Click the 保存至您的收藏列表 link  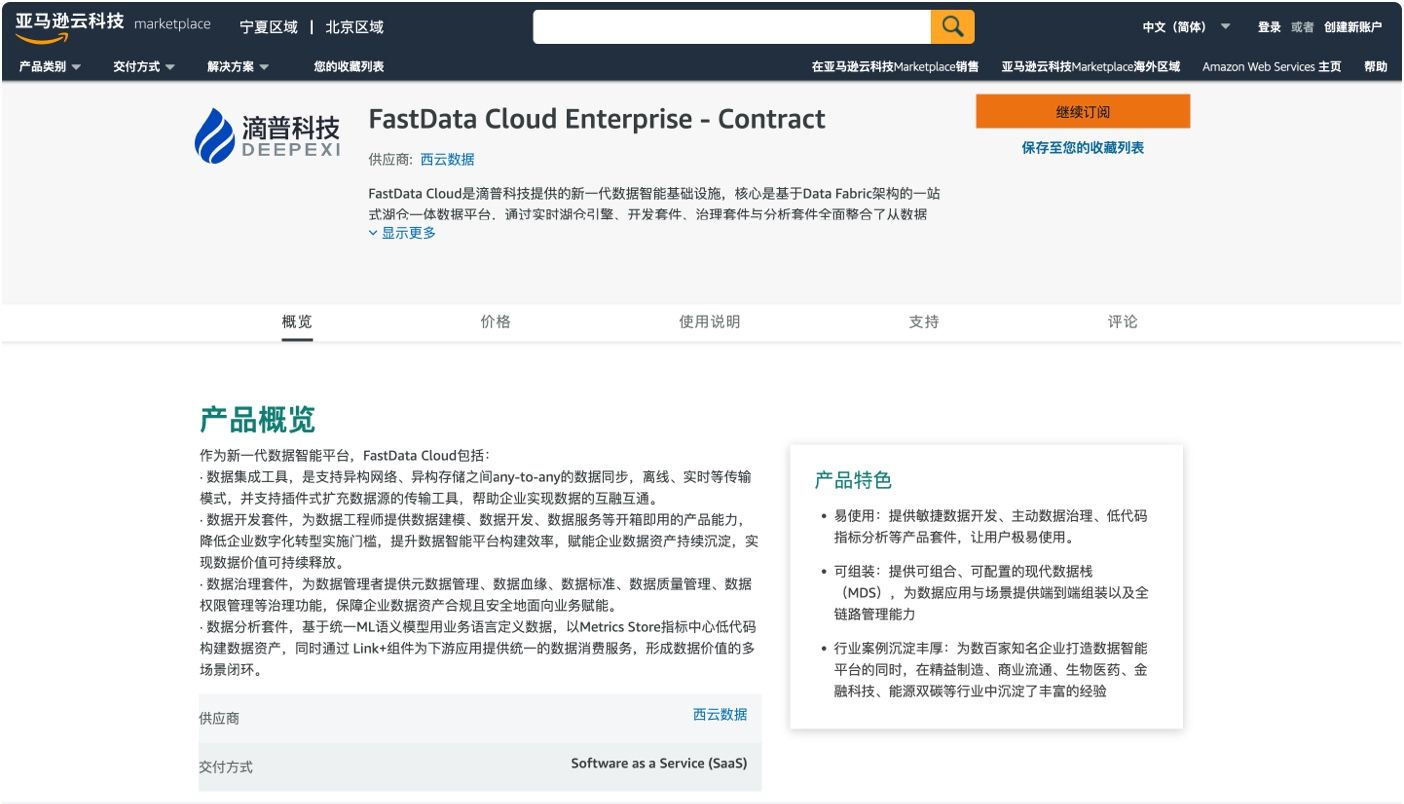tap(1082, 147)
